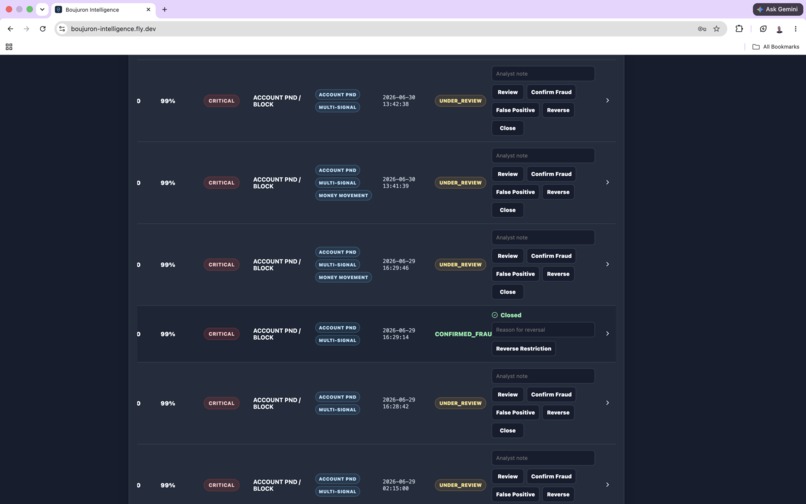Image resolution: width=806 pixels, height=504 pixels.
Task: Click the timestamp 2026-06-29 16:29:14
Action: (x=398, y=334)
